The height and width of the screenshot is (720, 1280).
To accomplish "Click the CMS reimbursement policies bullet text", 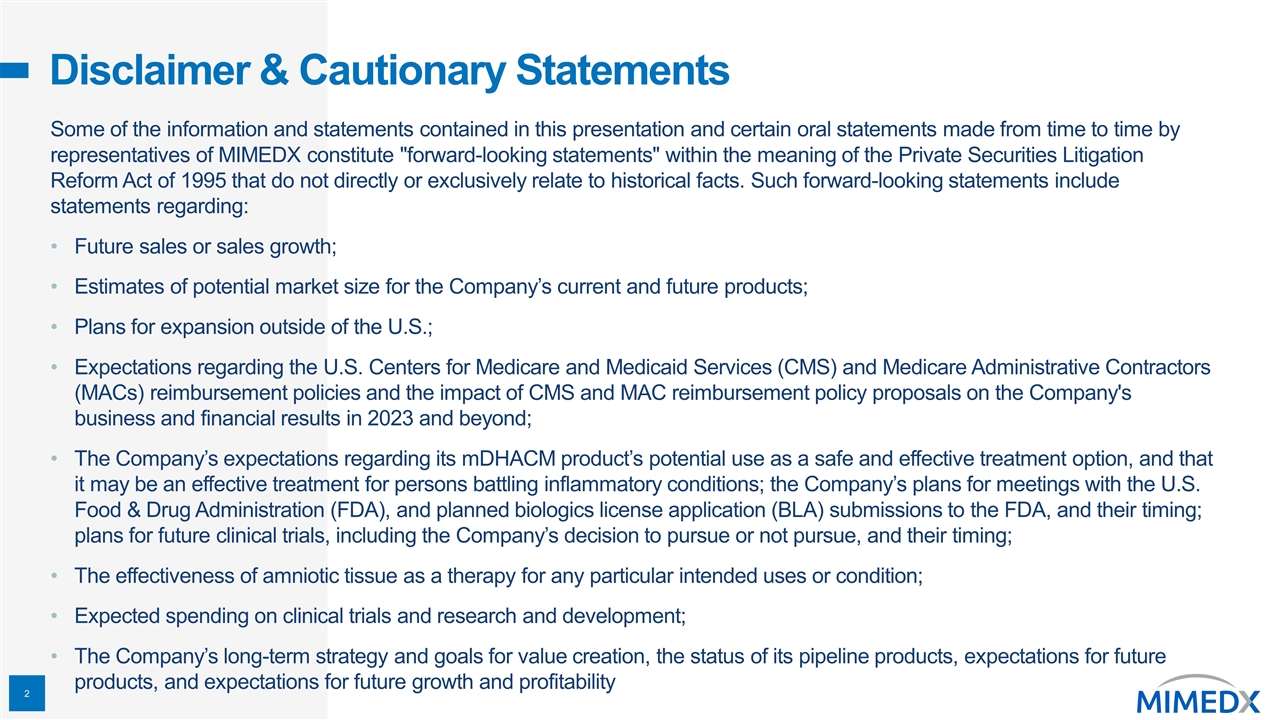I will (x=643, y=391).
